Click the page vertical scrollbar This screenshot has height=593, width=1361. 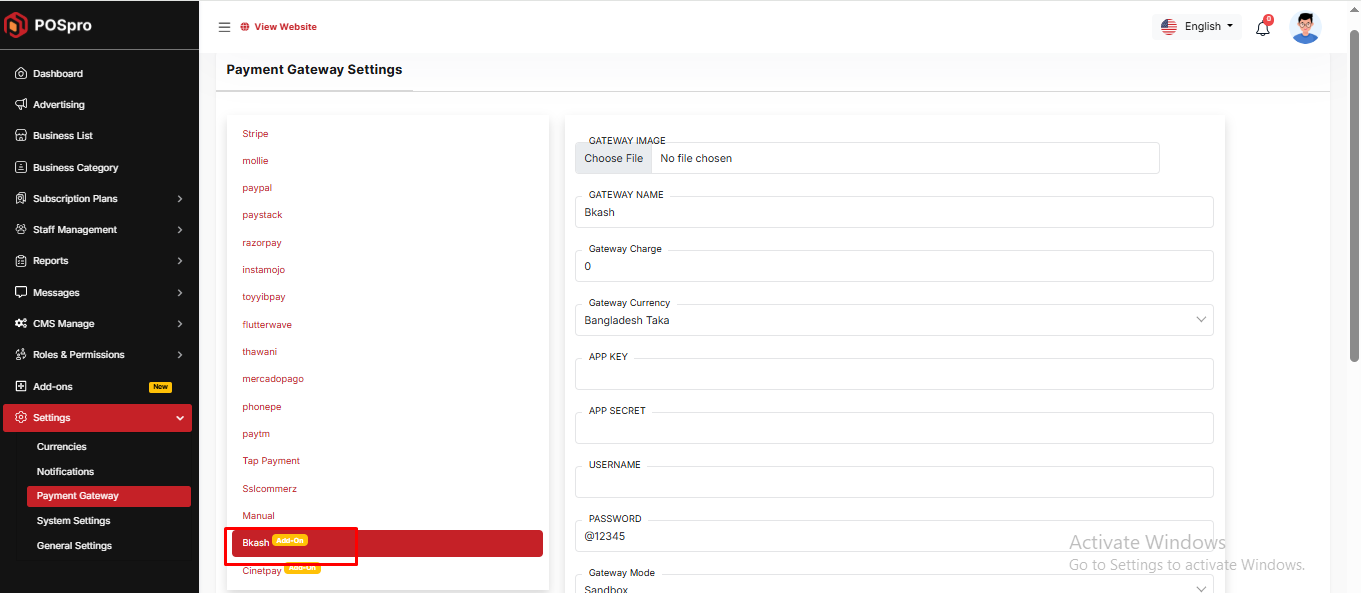pos(1354,200)
